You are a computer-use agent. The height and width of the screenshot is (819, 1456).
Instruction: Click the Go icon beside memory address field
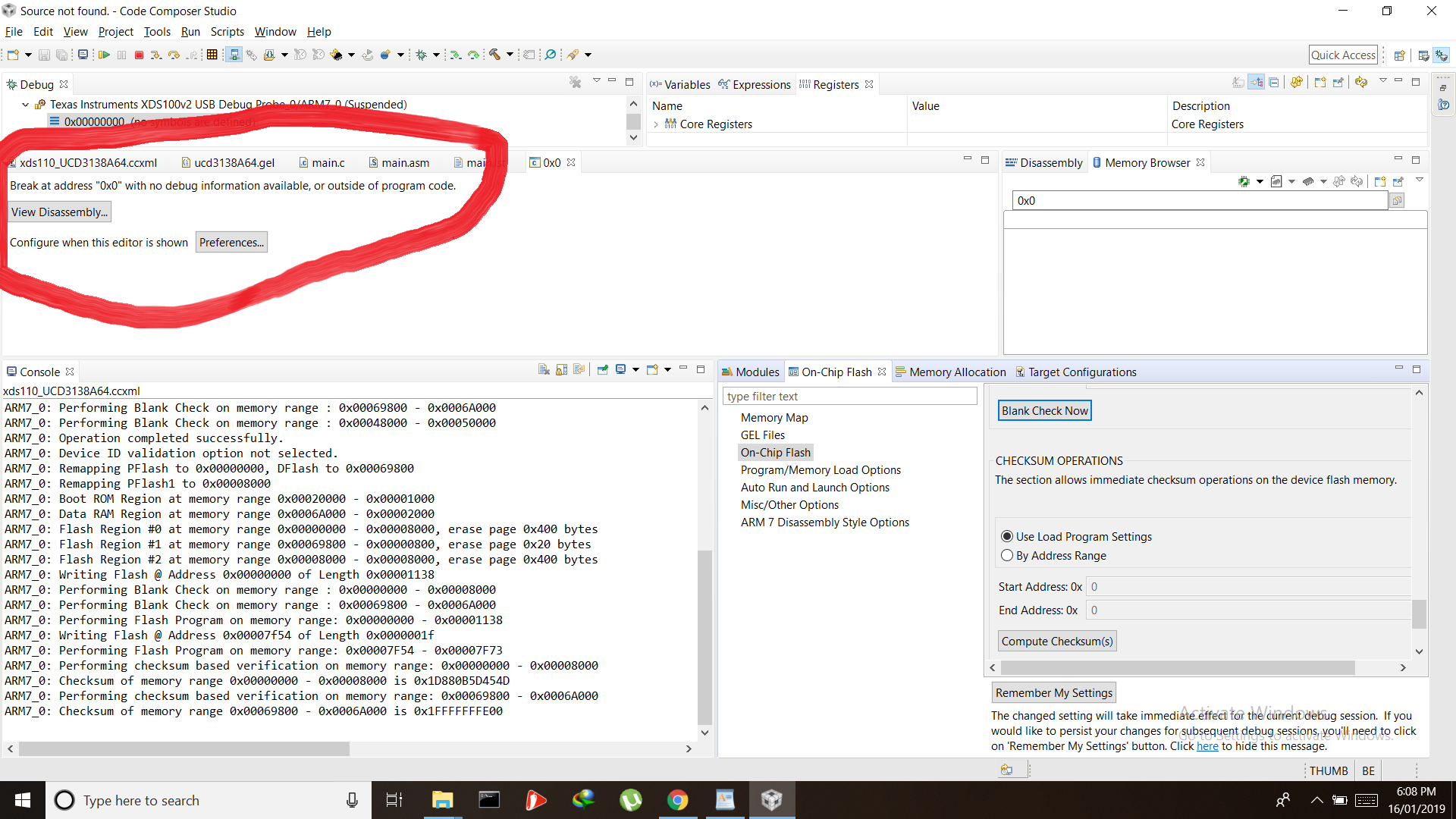tap(1397, 200)
